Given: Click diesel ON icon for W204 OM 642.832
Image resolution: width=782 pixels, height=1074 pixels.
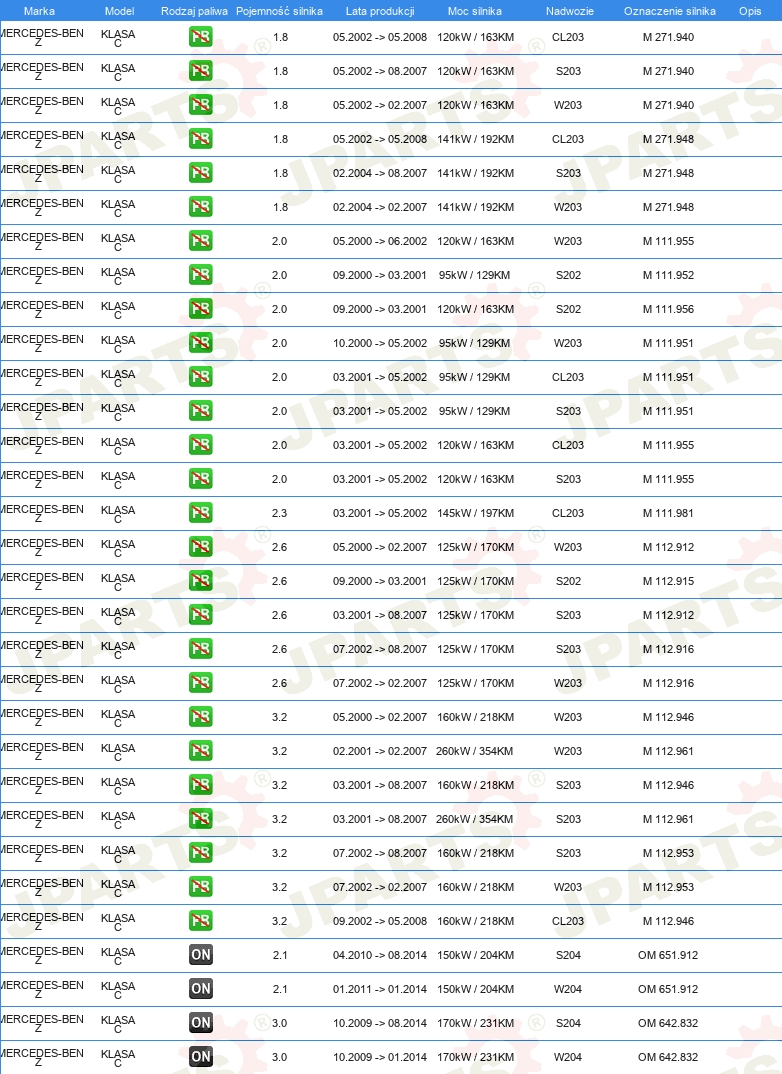Looking at the screenshot, I should [201, 1057].
